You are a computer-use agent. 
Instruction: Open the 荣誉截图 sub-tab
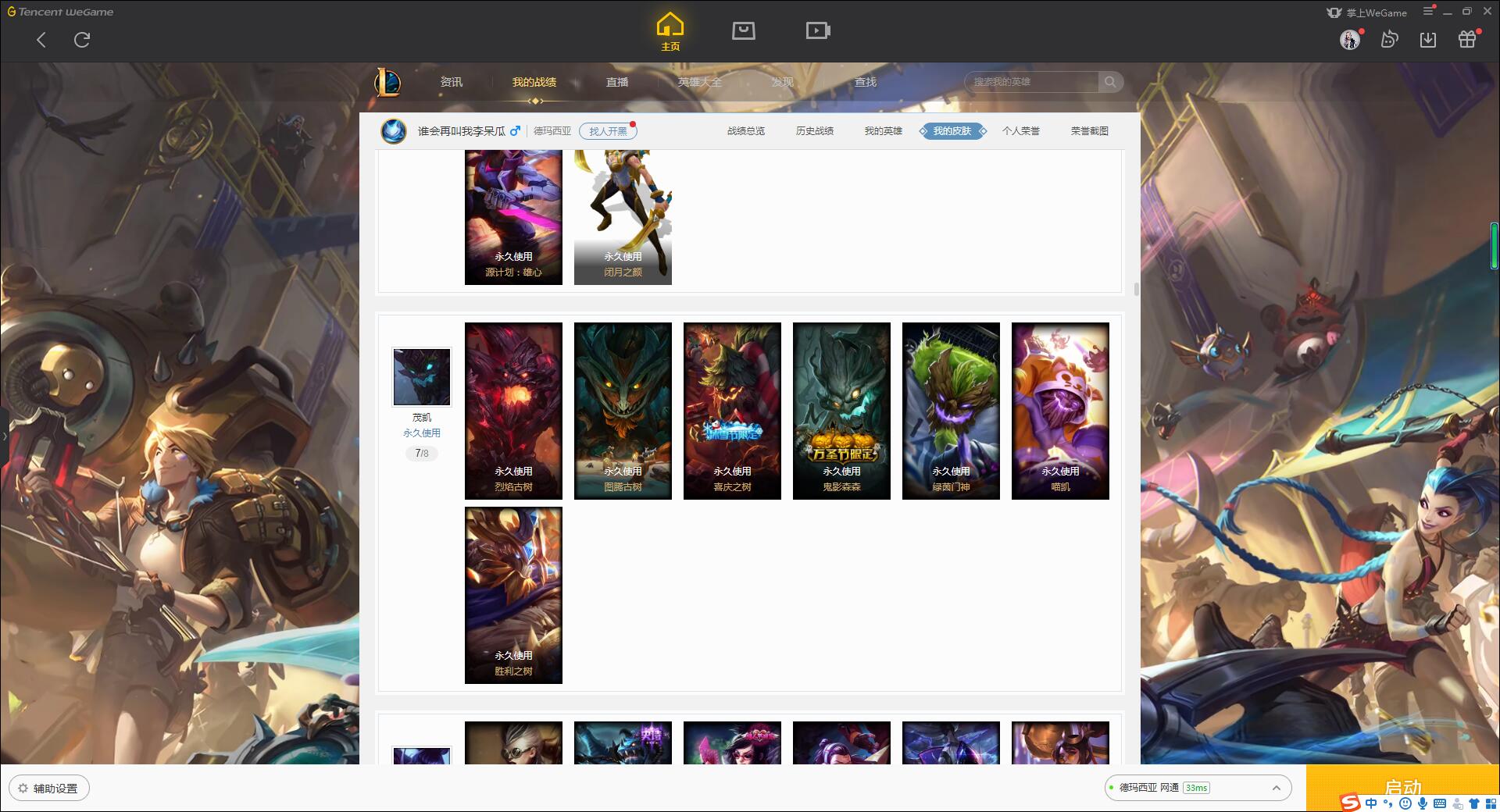[1090, 131]
